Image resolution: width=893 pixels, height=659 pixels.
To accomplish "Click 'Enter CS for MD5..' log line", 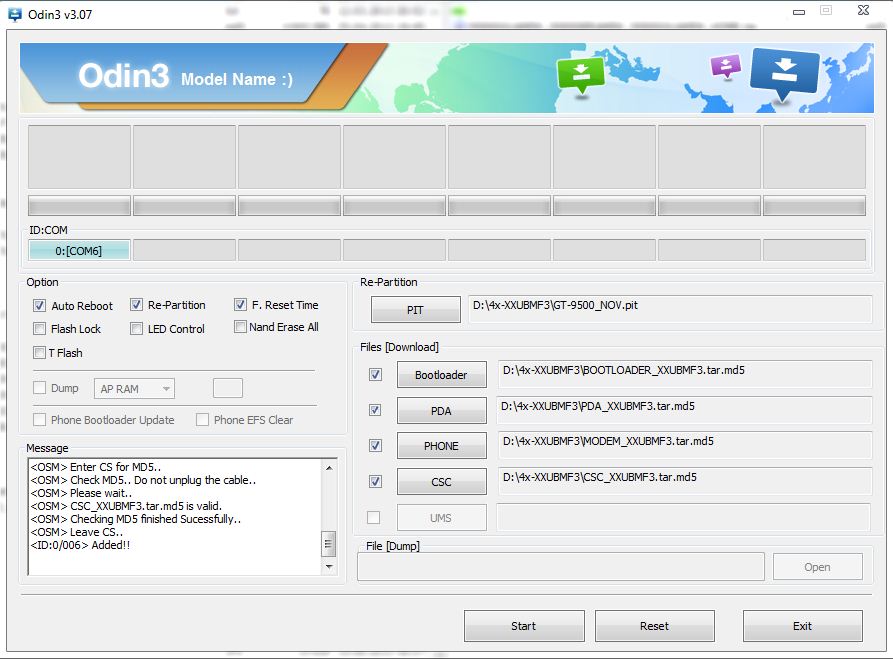I will tap(96, 466).
